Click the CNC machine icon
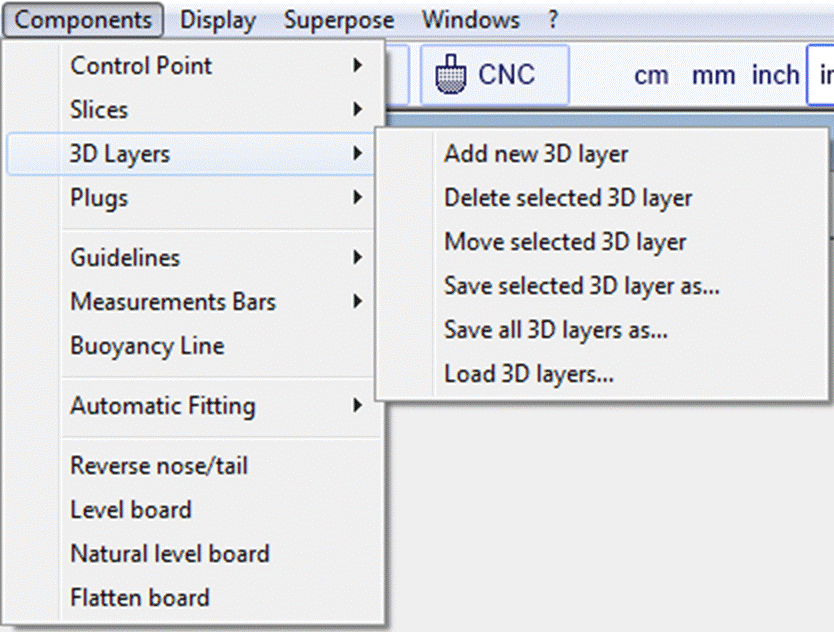This screenshot has height=632, width=834. click(x=453, y=73)
